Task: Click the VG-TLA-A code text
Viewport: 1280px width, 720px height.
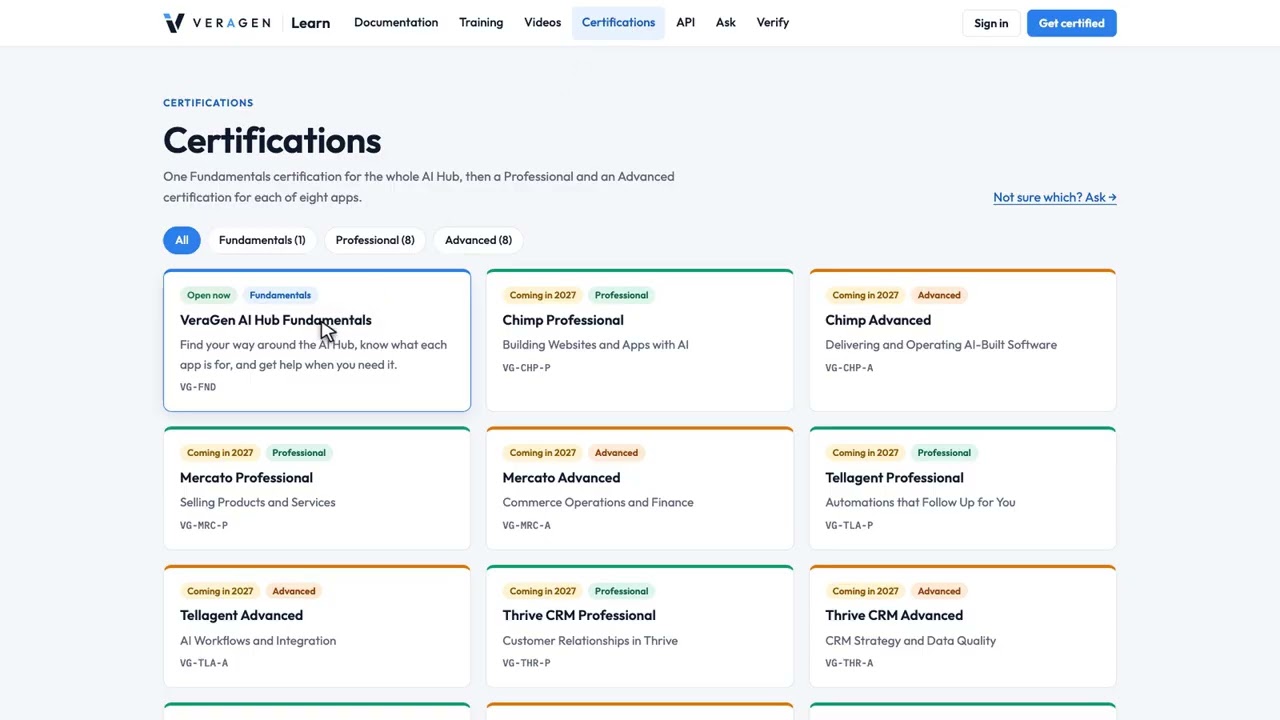Action: tap(204, 663)
